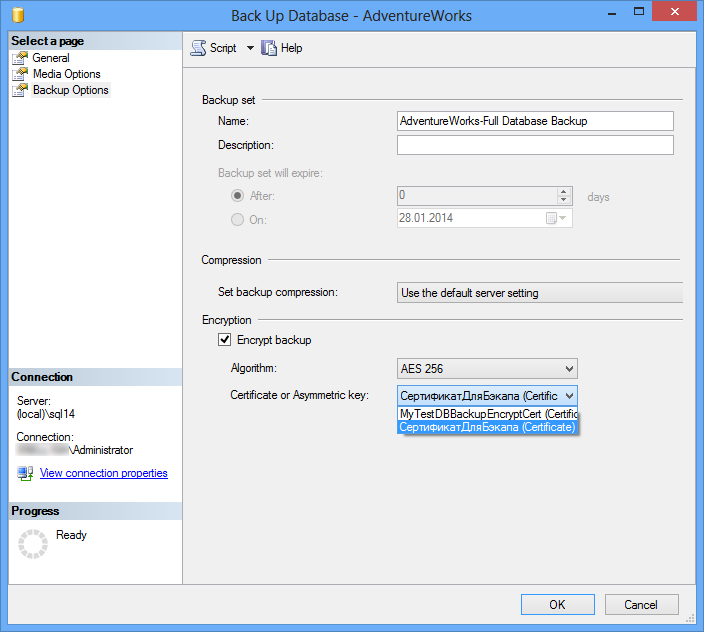Click the Script toolbar icon
The image size is (704, 632).
point(198,48)
